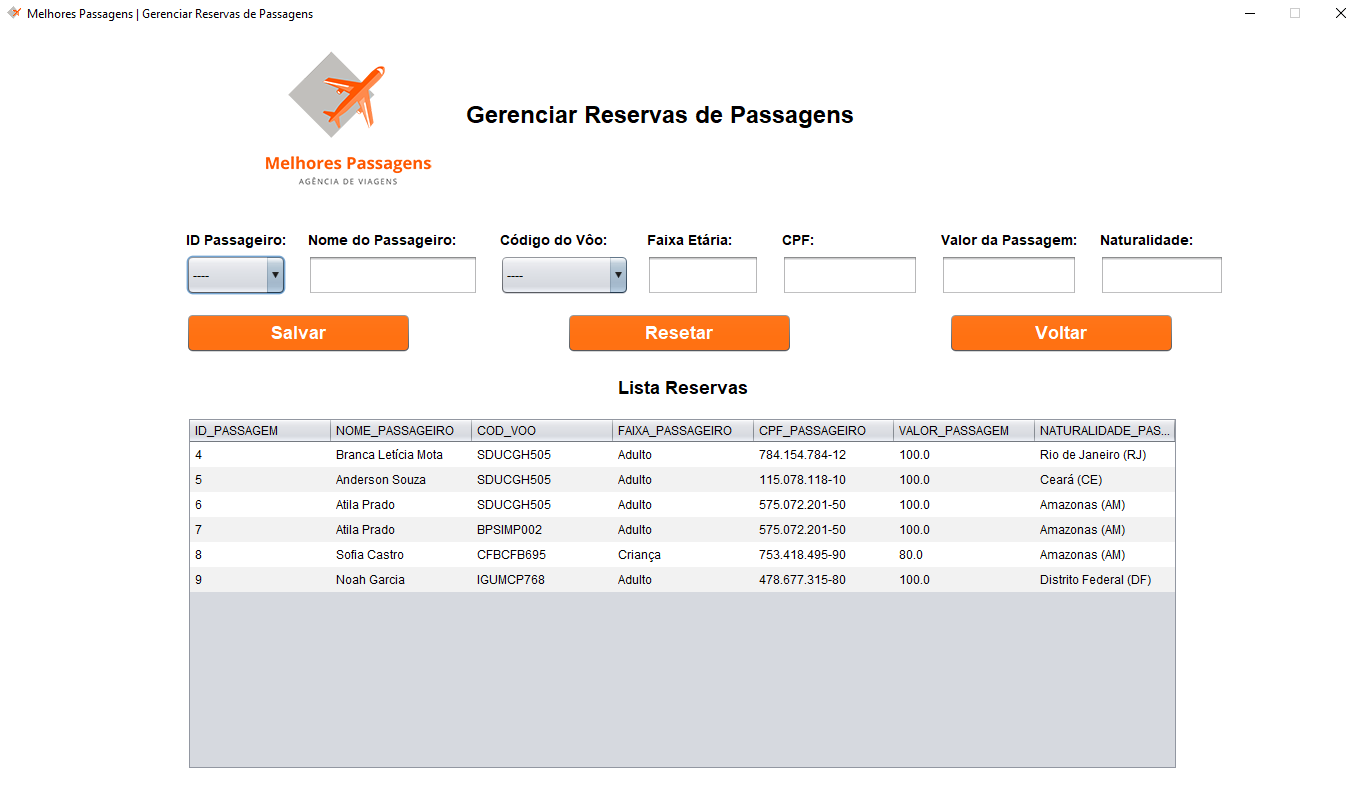Click the NATURALIDADE_PAS... column header
This screenshot has width=1362, height=797.
(1105, 431)
